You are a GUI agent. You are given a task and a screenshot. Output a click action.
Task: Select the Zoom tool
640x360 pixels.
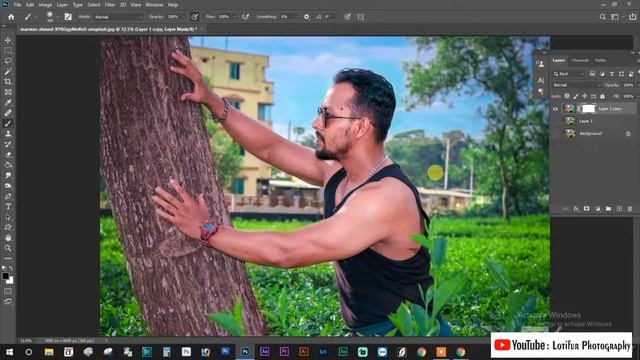coord(8,248)
